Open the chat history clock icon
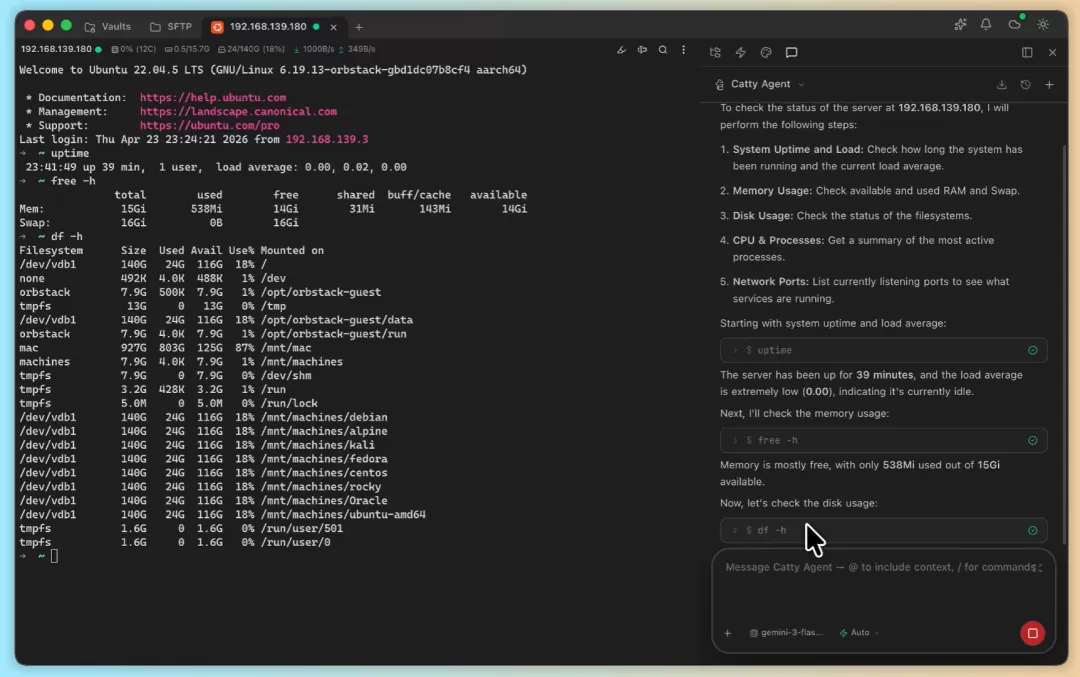The height and width of the screenshot is (677, 1080). (1026, 85)
